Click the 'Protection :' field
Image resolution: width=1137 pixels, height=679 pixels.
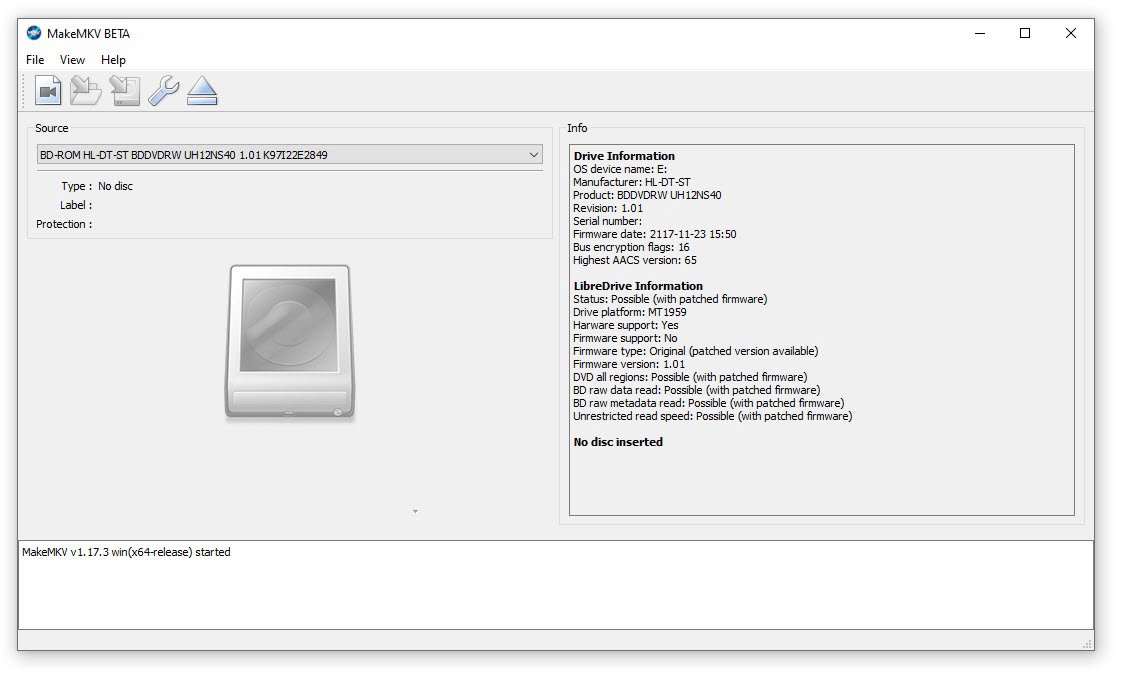click(65, 224)
